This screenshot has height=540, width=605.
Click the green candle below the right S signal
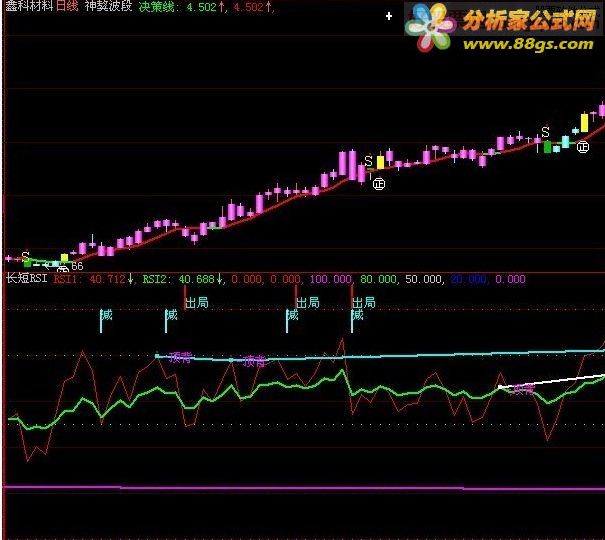[547, 147]
